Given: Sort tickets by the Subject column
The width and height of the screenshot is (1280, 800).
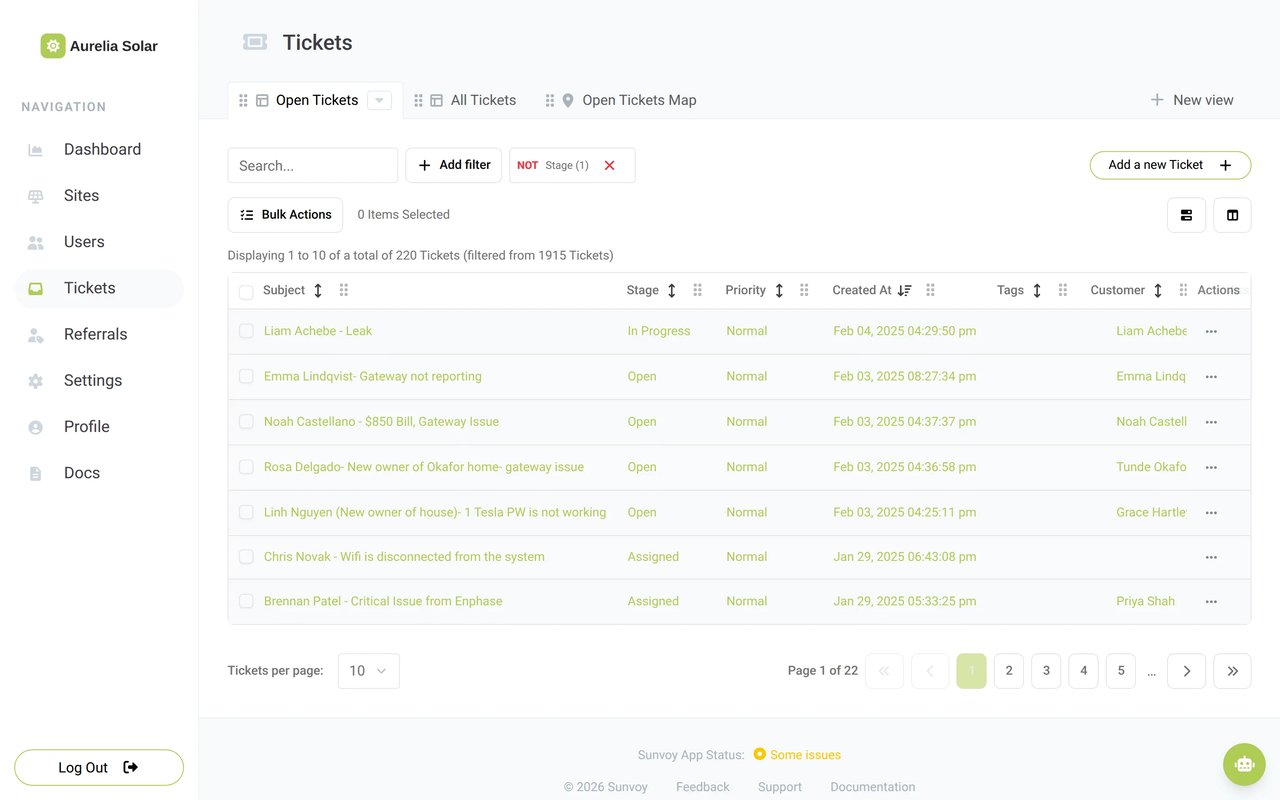Looking at the screenshot, I should tap(318, 290).
